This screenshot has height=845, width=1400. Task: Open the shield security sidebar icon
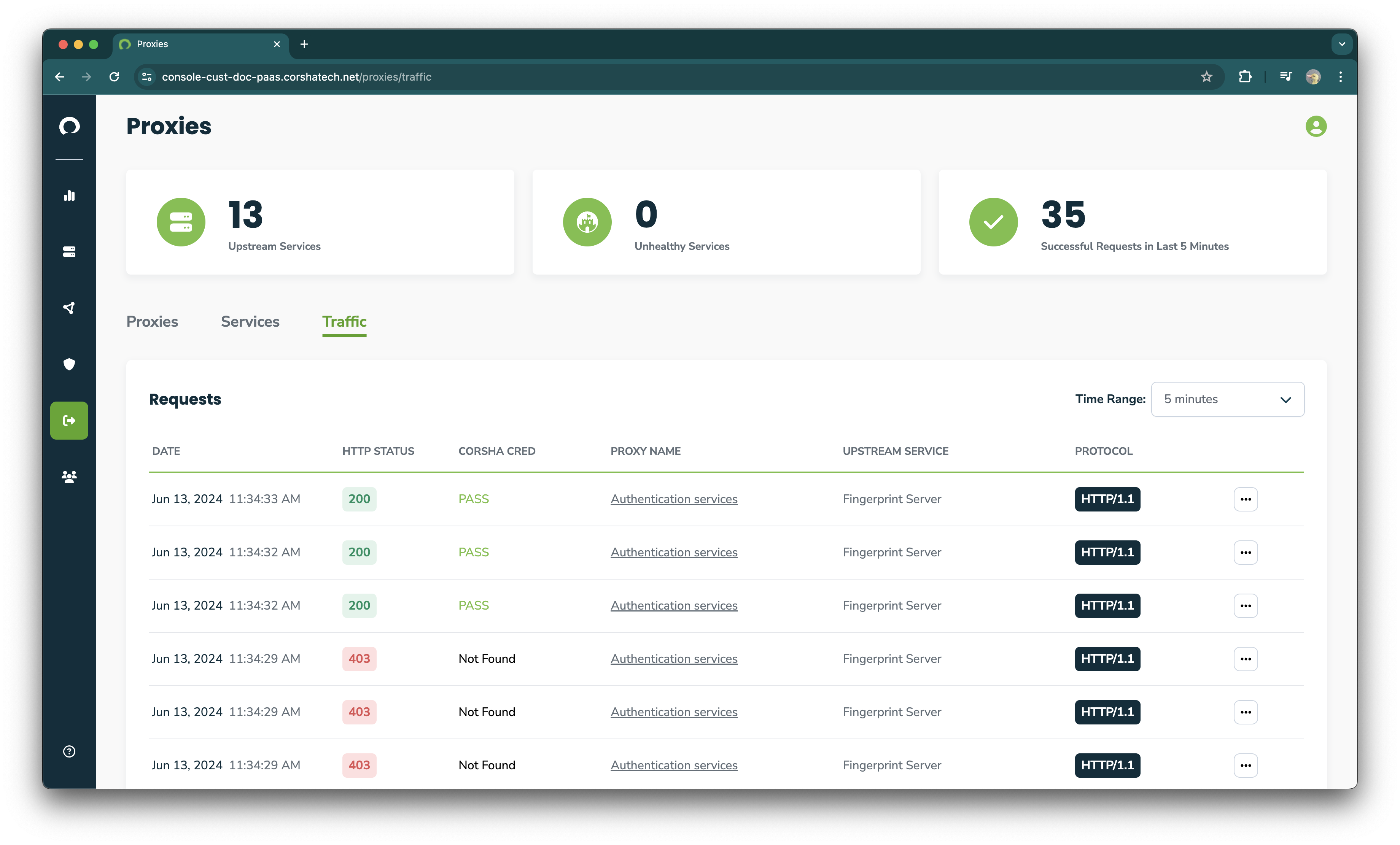click(x=69, y=364)
